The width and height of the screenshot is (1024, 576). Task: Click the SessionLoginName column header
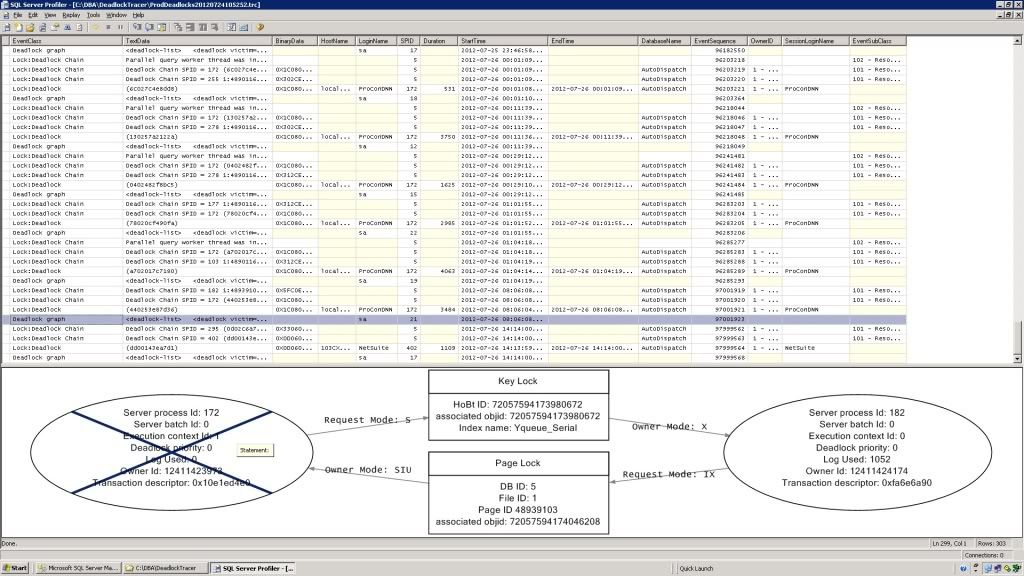pyautogui.click(x=816, y=40)
